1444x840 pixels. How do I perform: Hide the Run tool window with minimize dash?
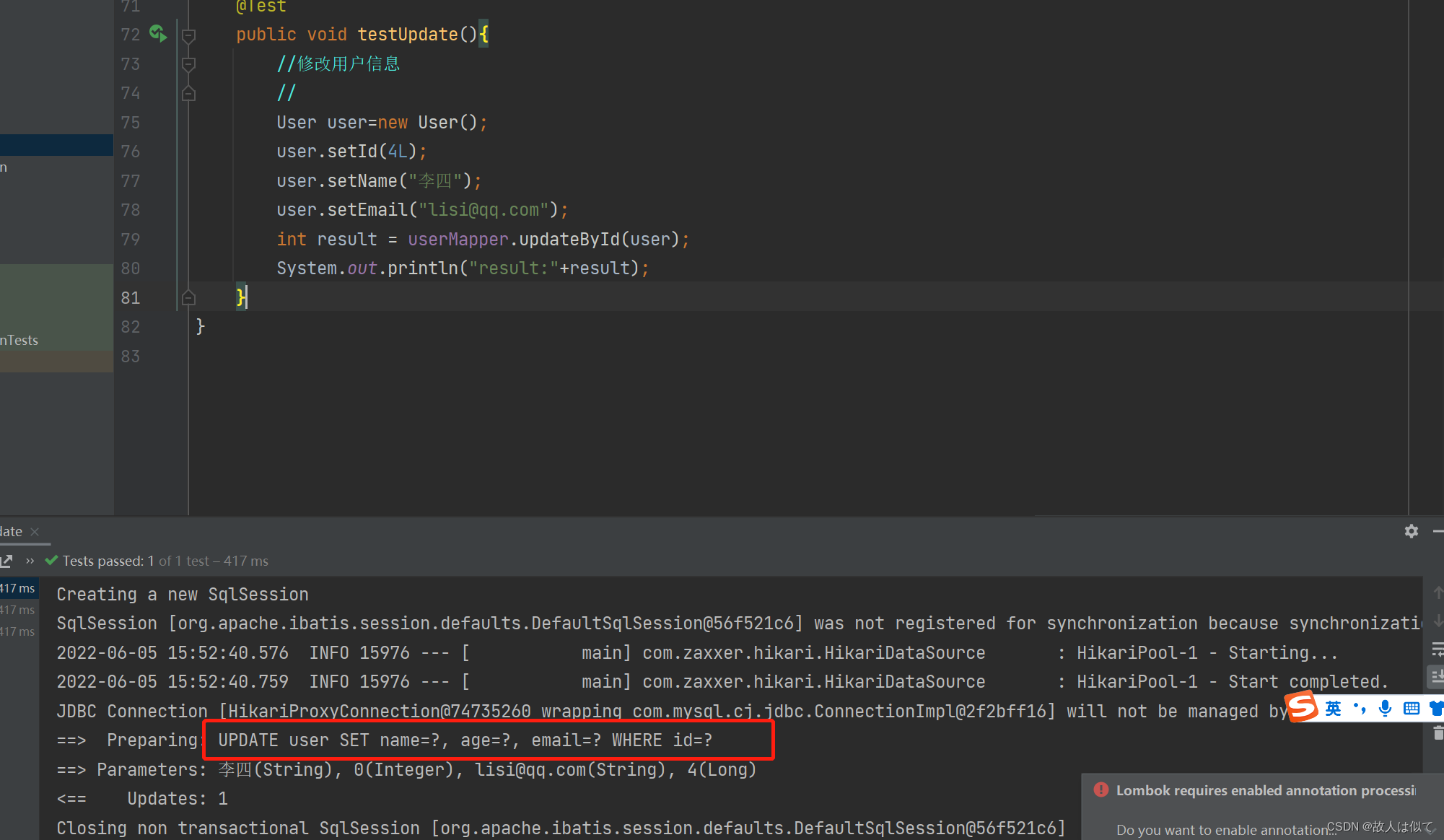click(1438, 531)
